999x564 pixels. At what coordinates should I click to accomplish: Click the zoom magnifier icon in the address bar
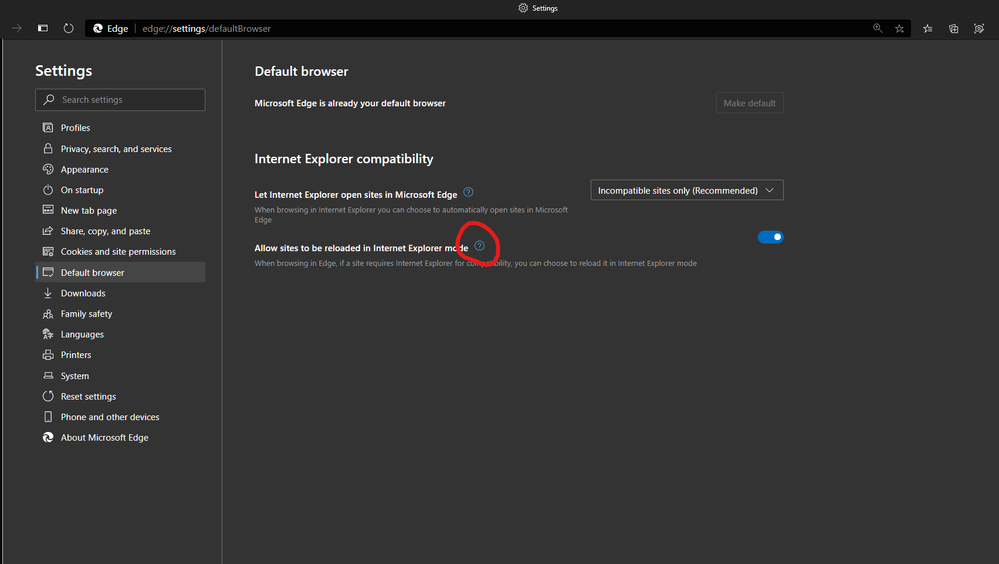click(877, 28)
